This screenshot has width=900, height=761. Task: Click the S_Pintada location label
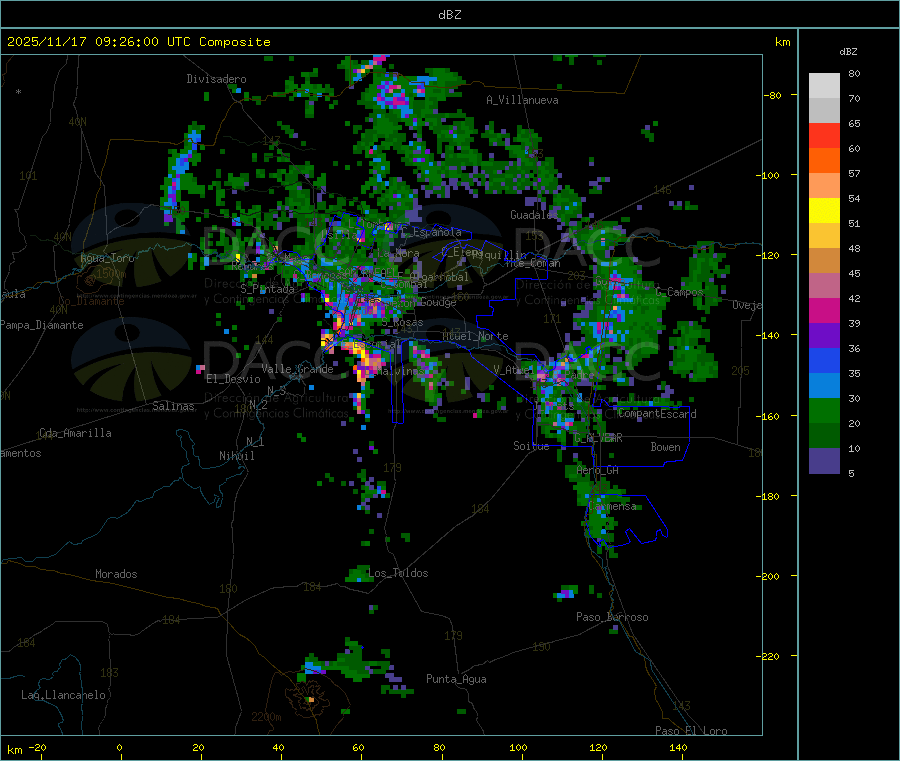[x=267, y=289]
